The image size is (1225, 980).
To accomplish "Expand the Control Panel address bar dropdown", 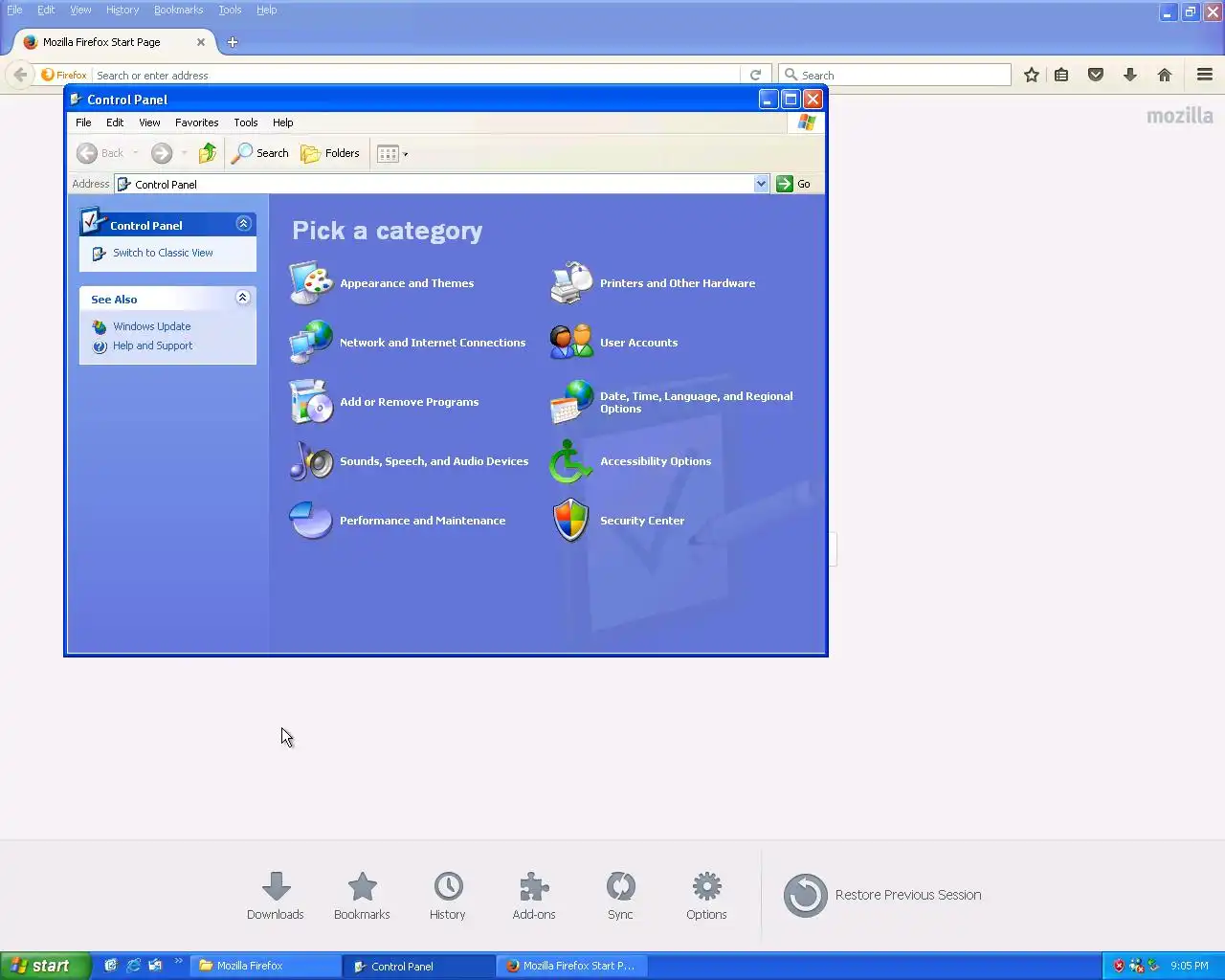I will click(761, 184).
